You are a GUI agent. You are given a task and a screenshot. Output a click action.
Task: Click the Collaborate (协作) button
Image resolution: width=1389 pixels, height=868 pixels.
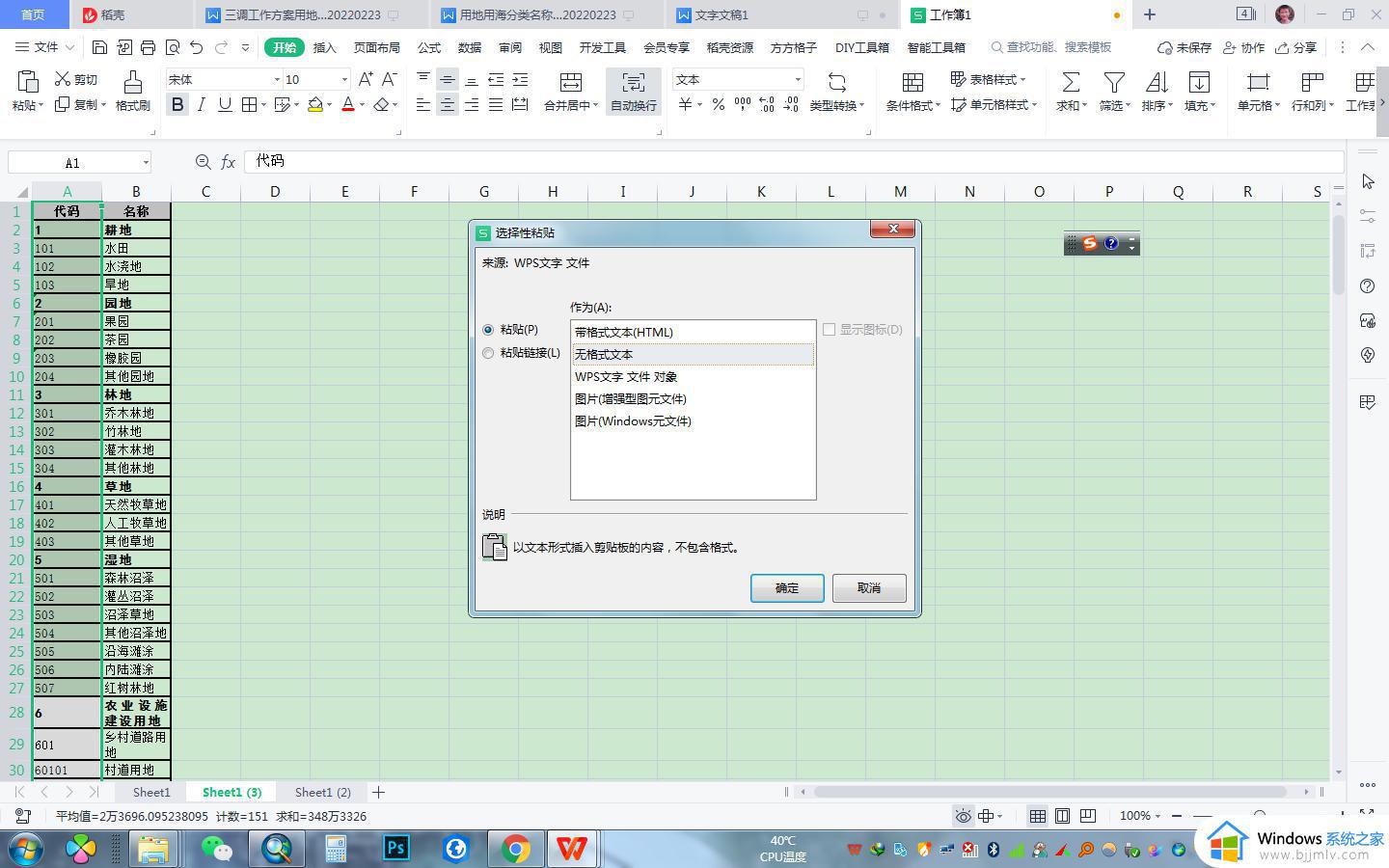click(1243, 47)
